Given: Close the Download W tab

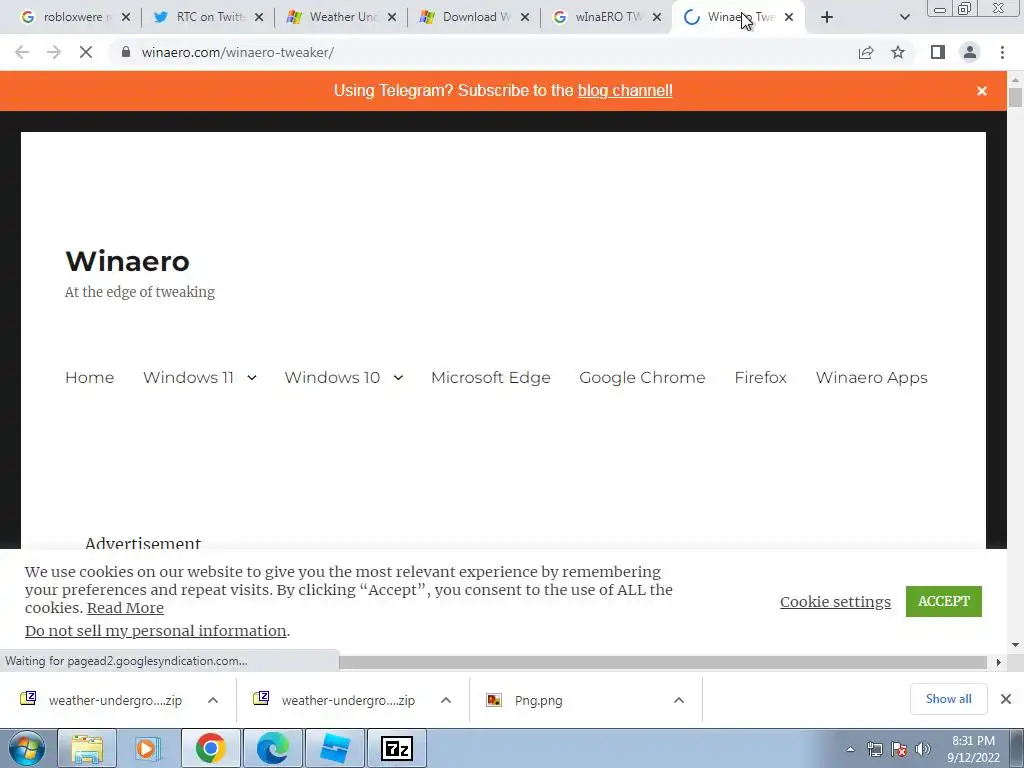Looking at the screenshot, I should coord(525,17).
